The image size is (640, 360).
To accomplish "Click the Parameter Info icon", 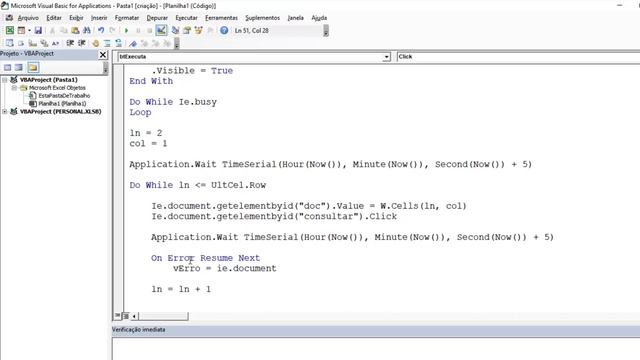I will point(44,43).
